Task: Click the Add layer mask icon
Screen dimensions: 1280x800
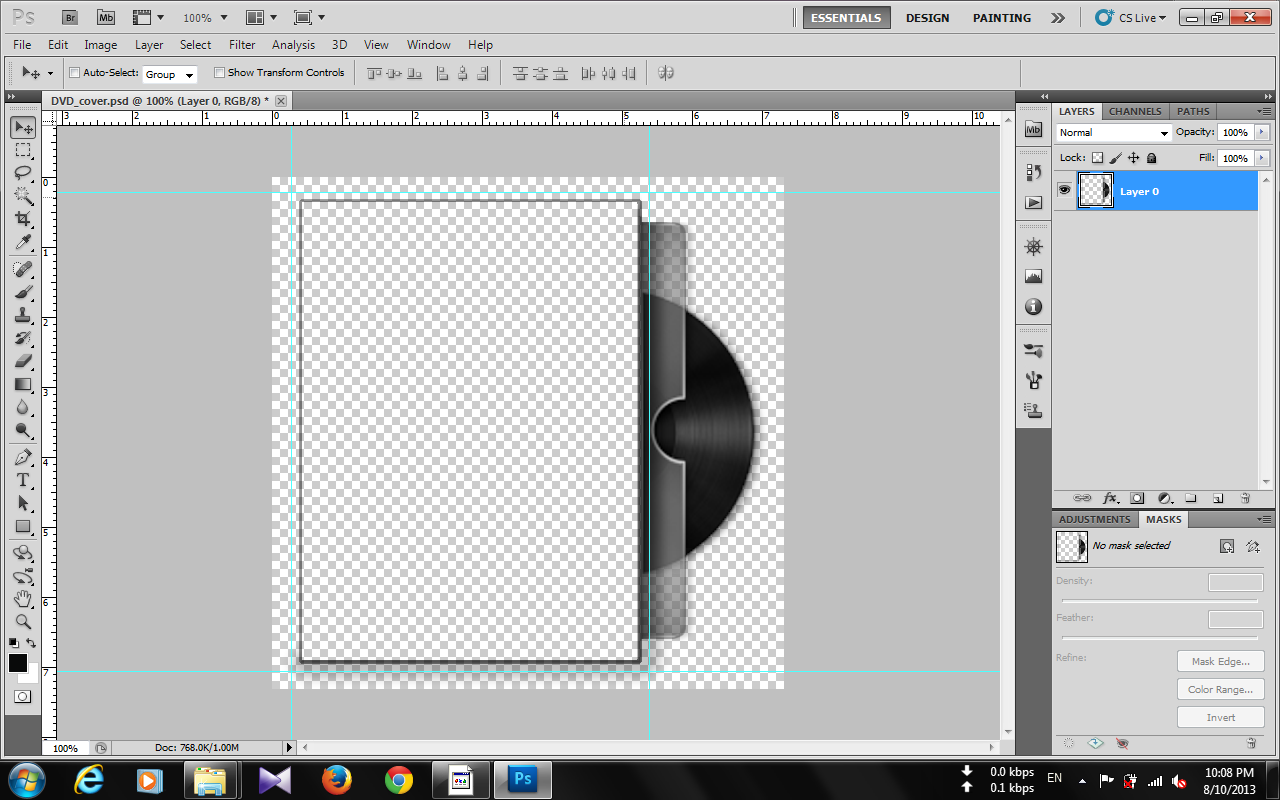Action: [1137, 497]
